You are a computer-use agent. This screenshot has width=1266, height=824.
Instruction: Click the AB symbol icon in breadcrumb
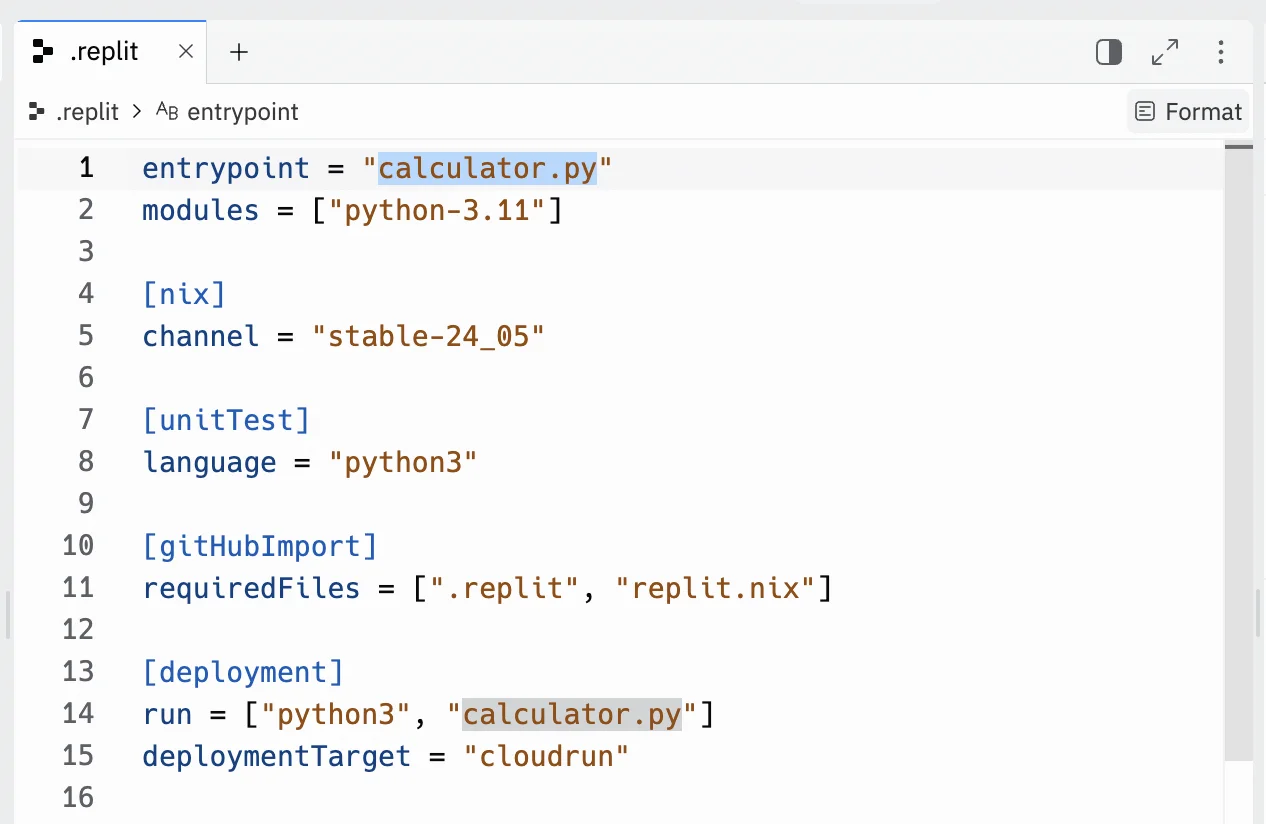click(x=167, y=111)
